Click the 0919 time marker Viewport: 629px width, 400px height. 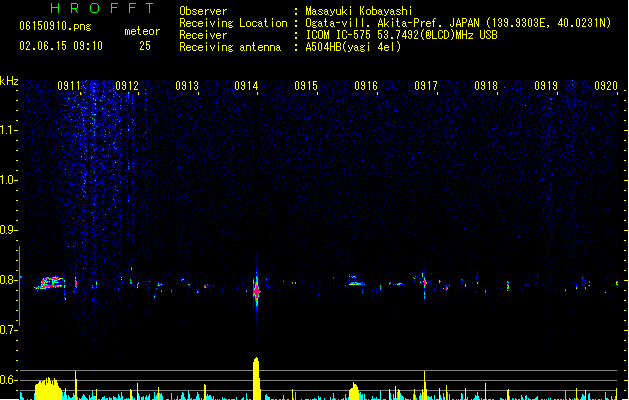point(546,86)
